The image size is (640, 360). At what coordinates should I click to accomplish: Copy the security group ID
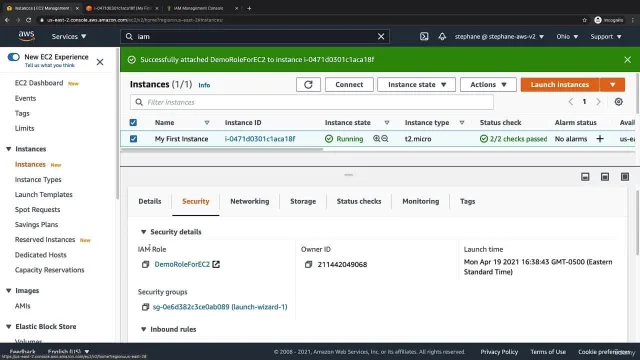pyautogui.click(x=145, y=307)
